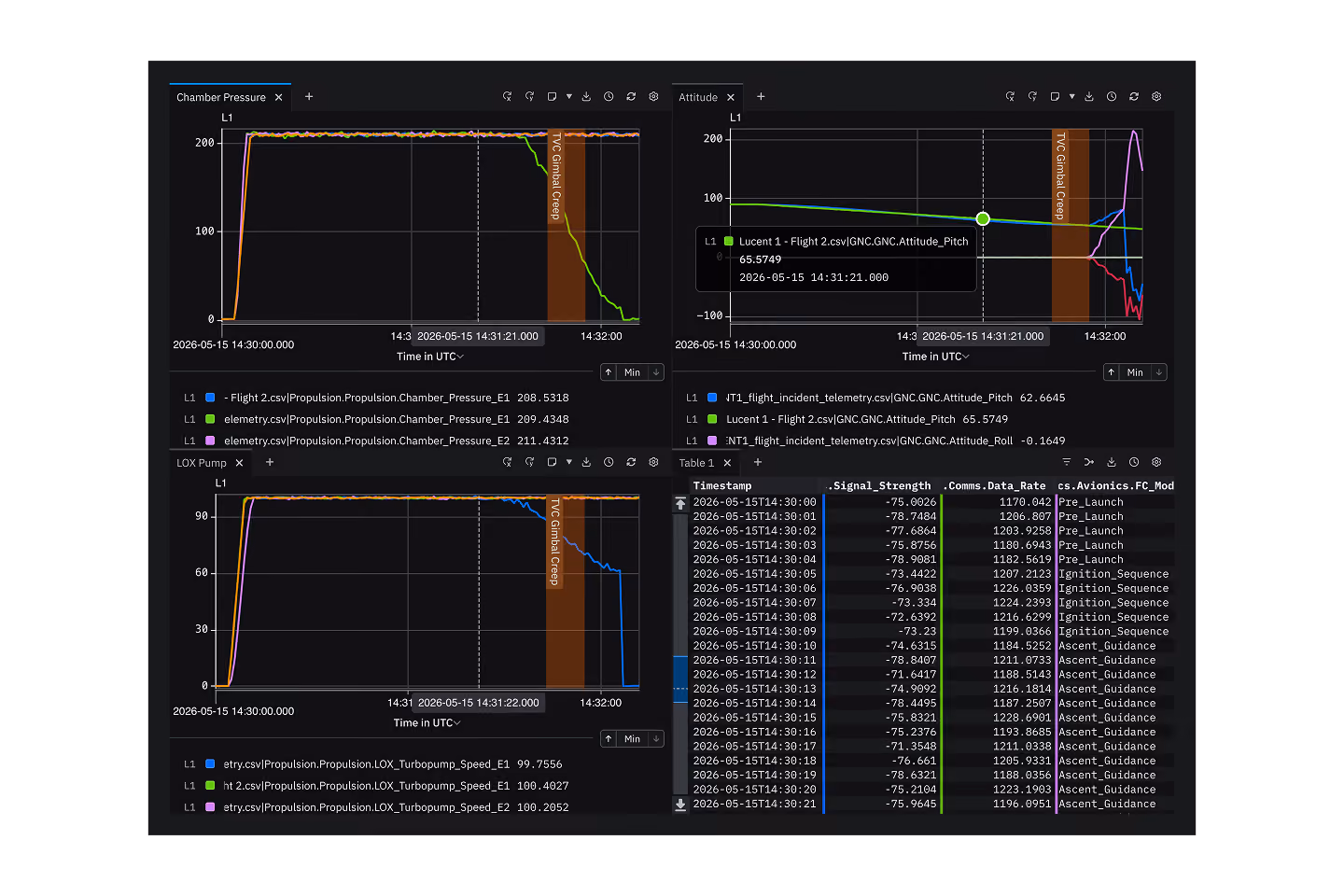Open 'Time in UTC' dropdown under Chamber Pressure chart
The width and height of the screenshot is (1344, 896).
[x=430, y=357]
